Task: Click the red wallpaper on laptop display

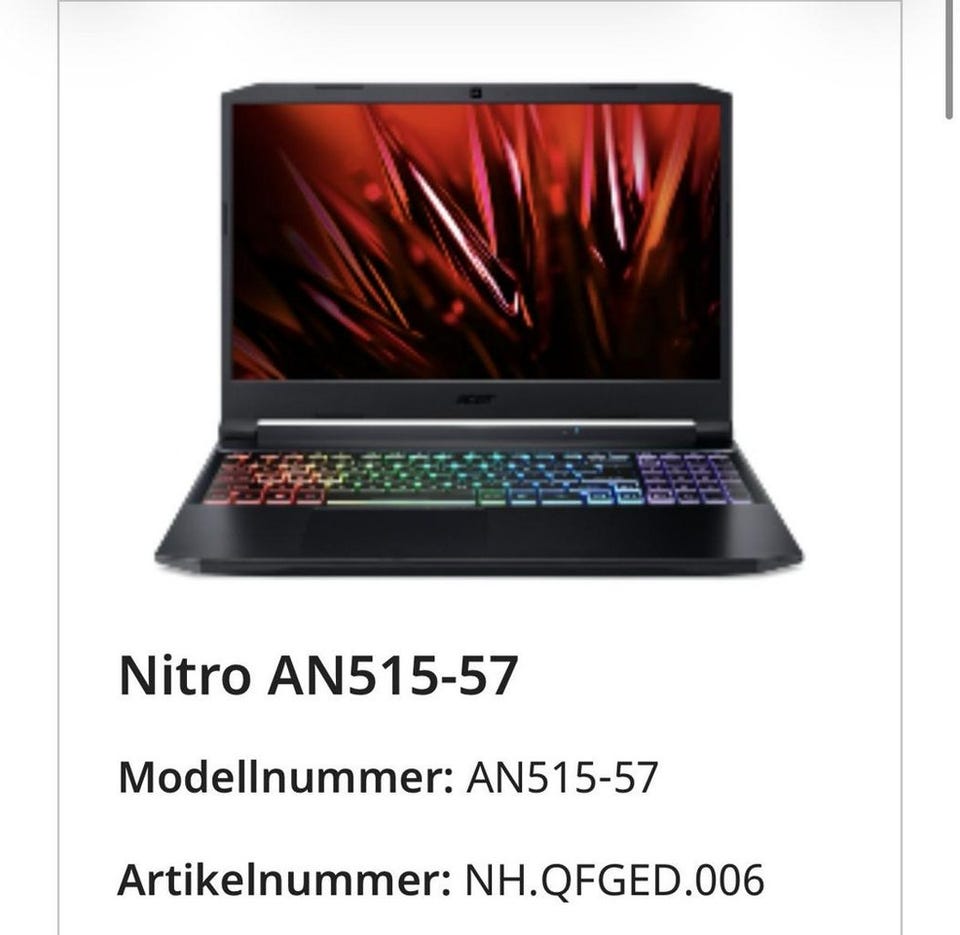Action: tap(476, 241)
